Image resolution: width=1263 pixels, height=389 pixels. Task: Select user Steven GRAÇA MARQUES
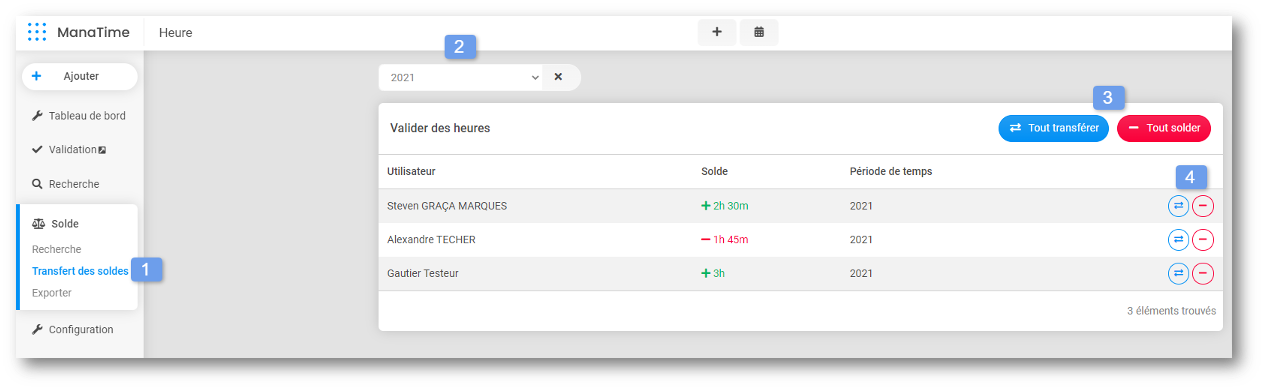point(447,206)
